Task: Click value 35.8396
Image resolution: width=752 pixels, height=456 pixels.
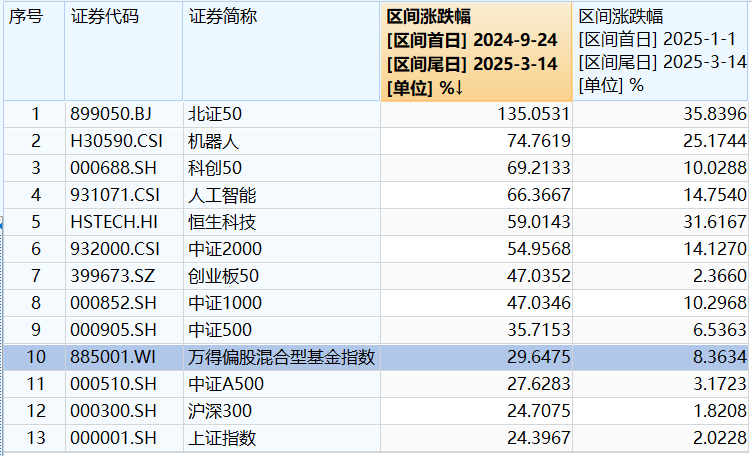Action: tap(715, 114)
